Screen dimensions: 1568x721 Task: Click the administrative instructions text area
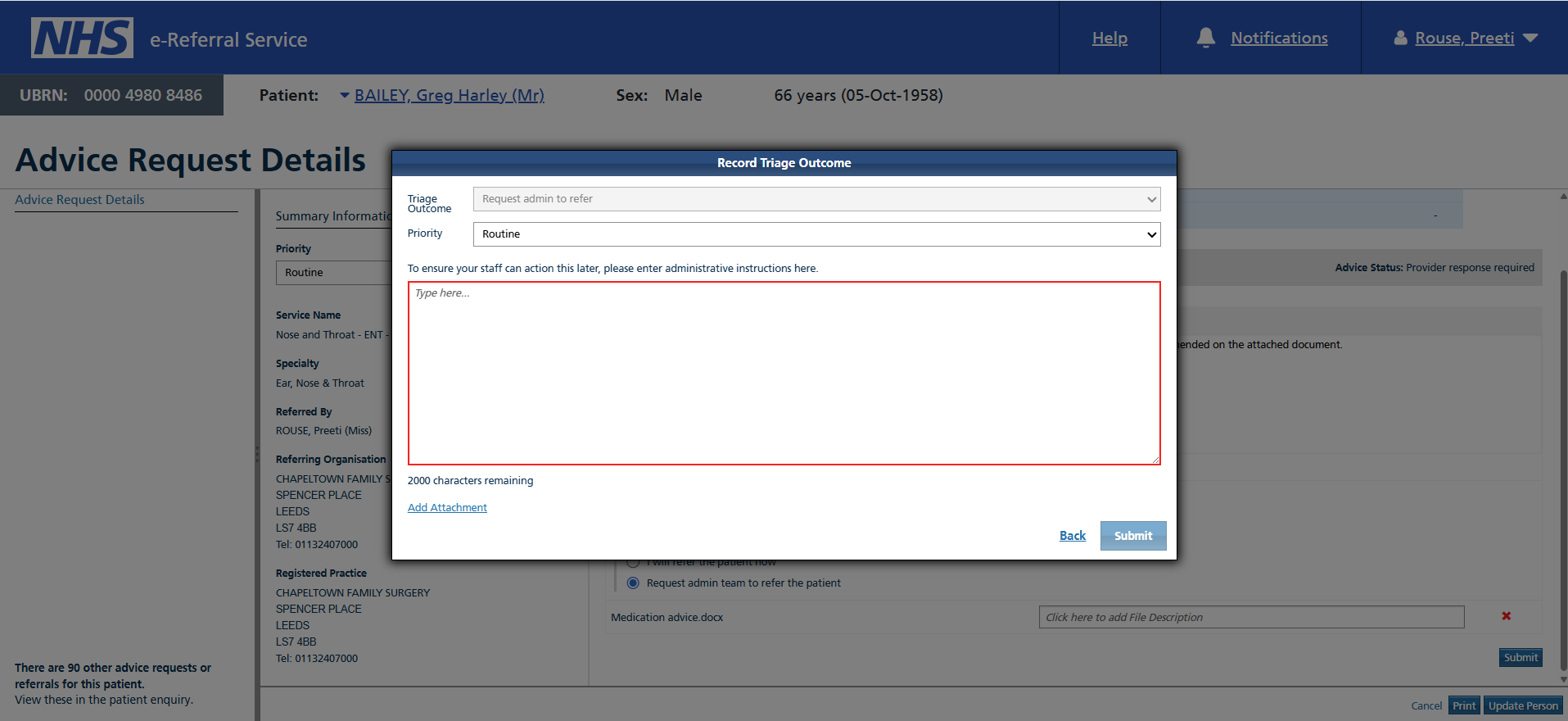pos(784,373)
